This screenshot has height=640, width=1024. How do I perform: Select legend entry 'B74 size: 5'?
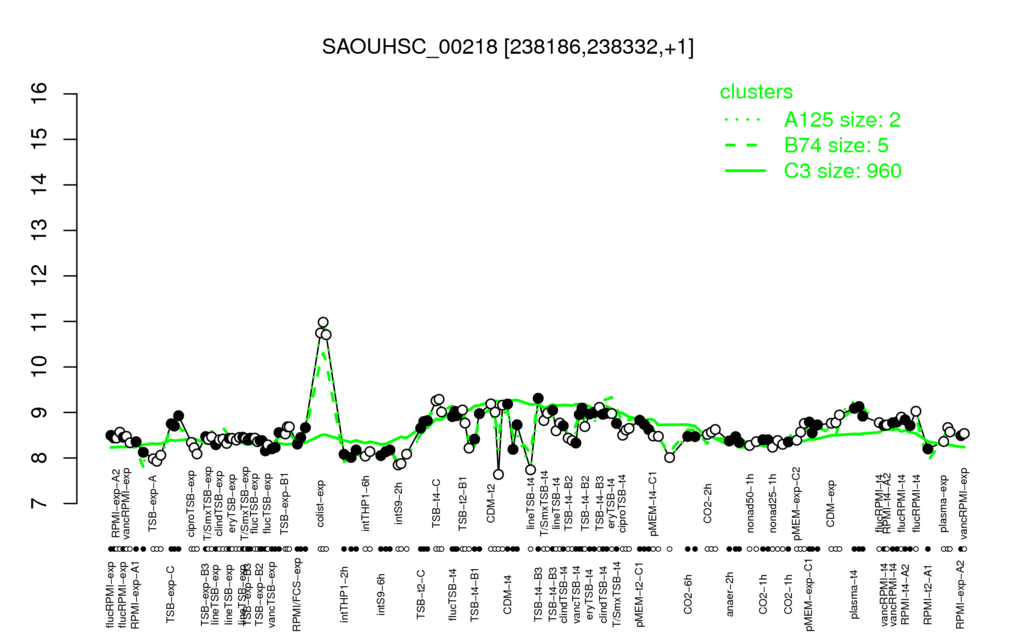pos(836,145)
